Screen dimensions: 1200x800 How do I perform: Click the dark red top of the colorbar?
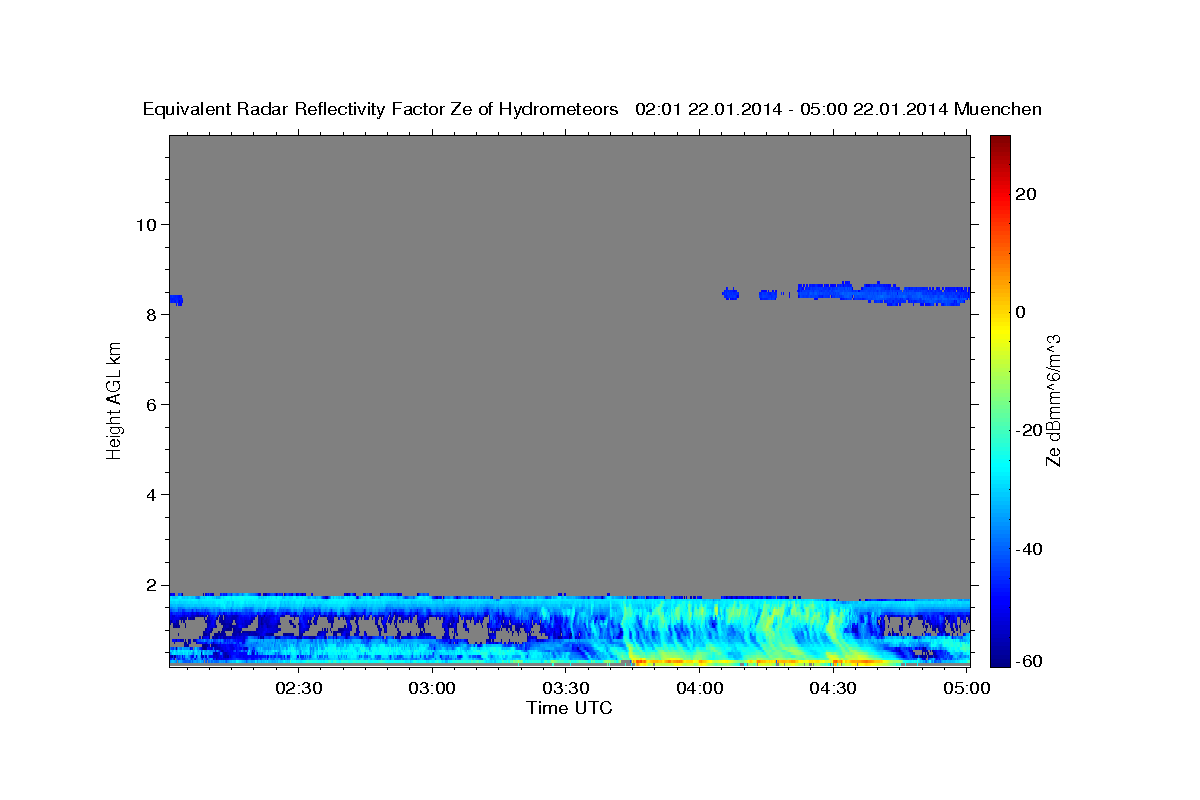click(x=999, y=142)
